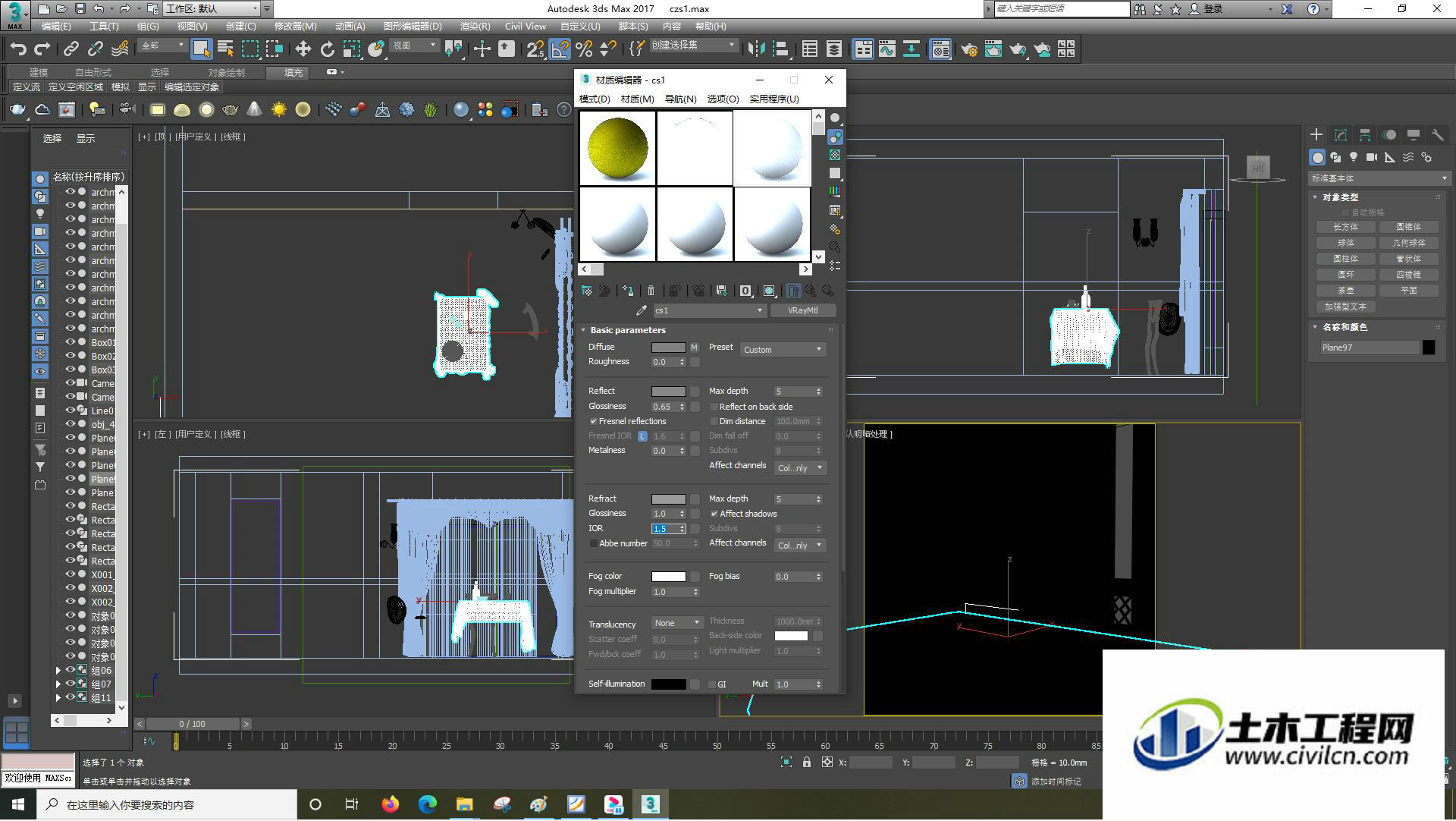This screenshot has width=1456, height=821.
Task: Open the 模式(D) menu in material editor
Action: (595, 99)
